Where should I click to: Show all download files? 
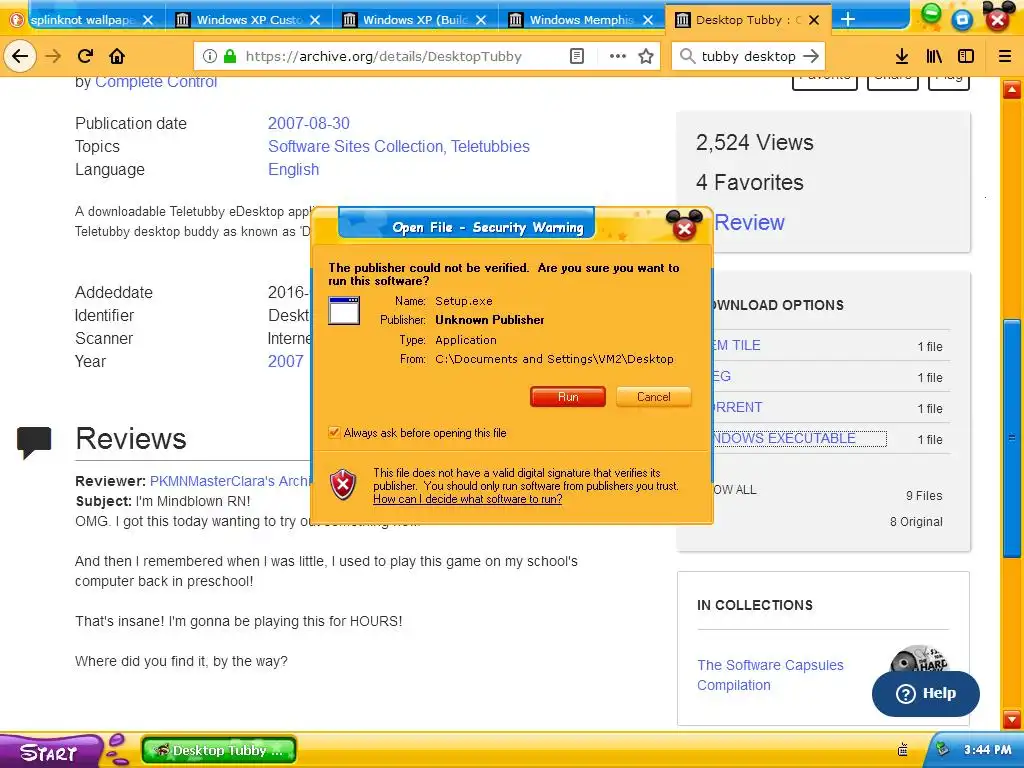[x=735, y=490]
